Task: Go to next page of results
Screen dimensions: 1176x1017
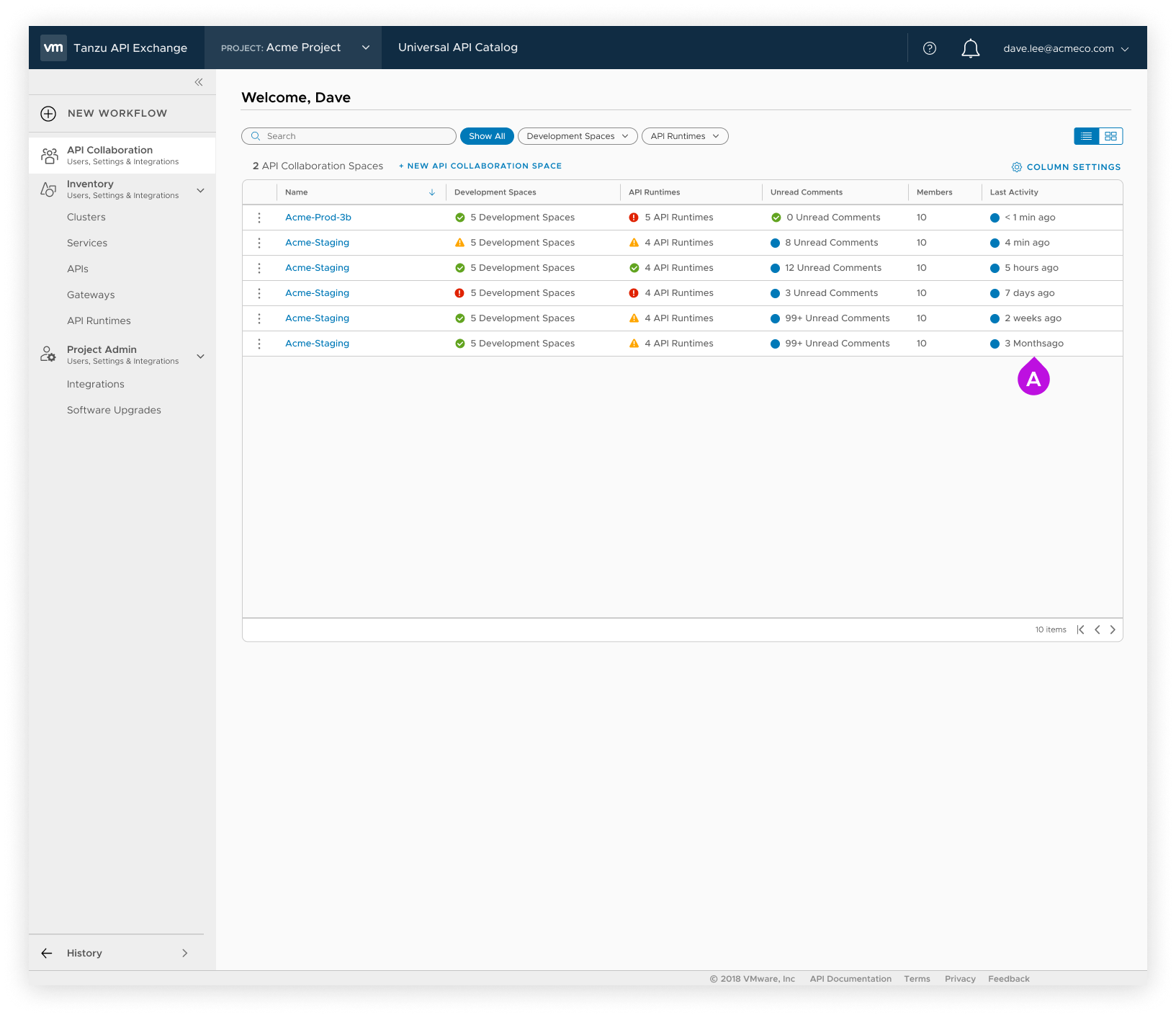Action: (x=1113, y=630)
